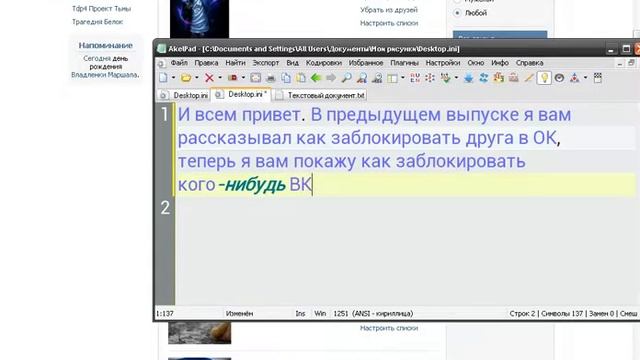640x360 pixels.
Task: Toggle the highlighted light bulb toolbar button
Action: [x=544, y=78]
